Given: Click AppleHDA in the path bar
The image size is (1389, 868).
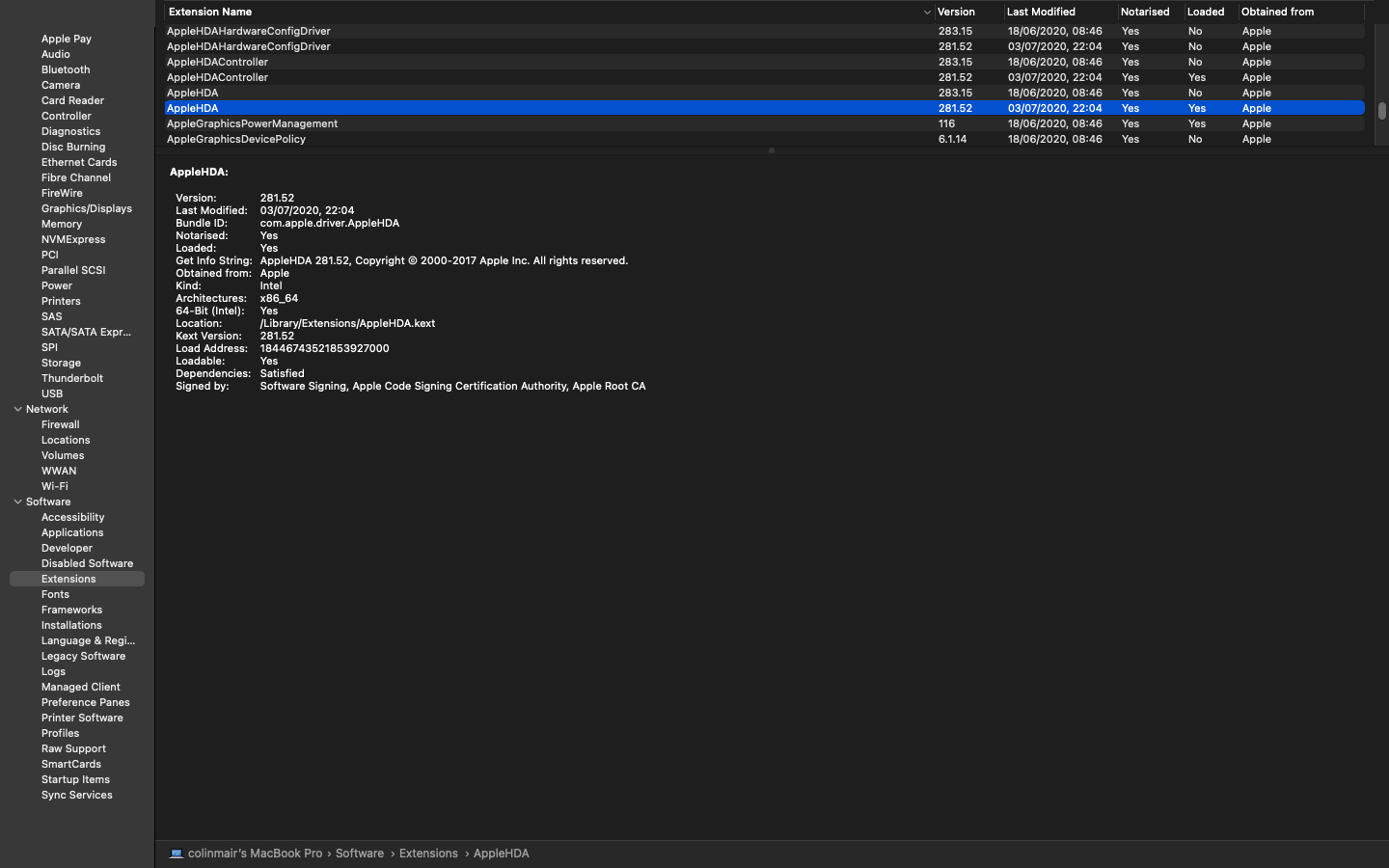Looking at the screenshot, I should (502, 854).
